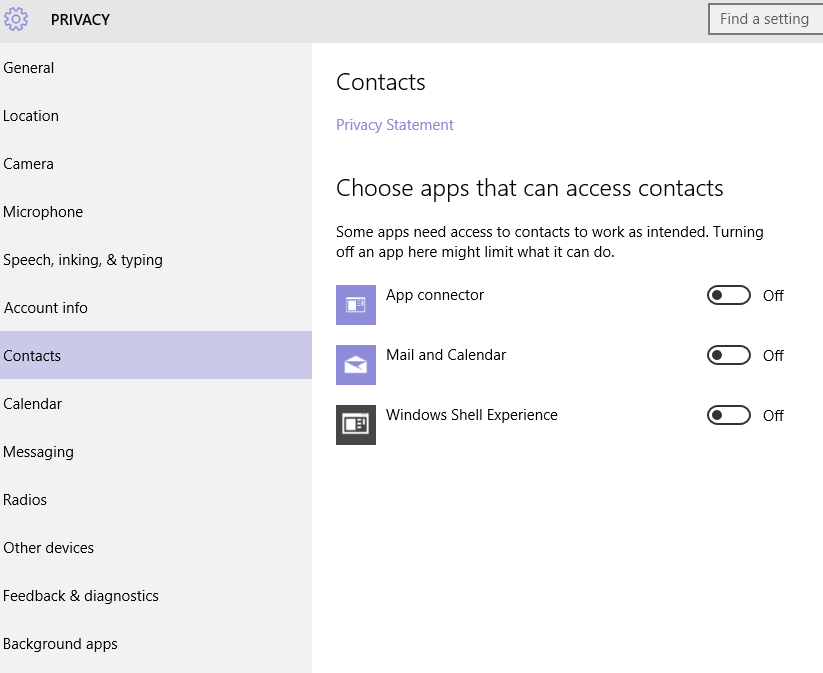Click the App connector label

pyautogui.click(x=435, y=296)
